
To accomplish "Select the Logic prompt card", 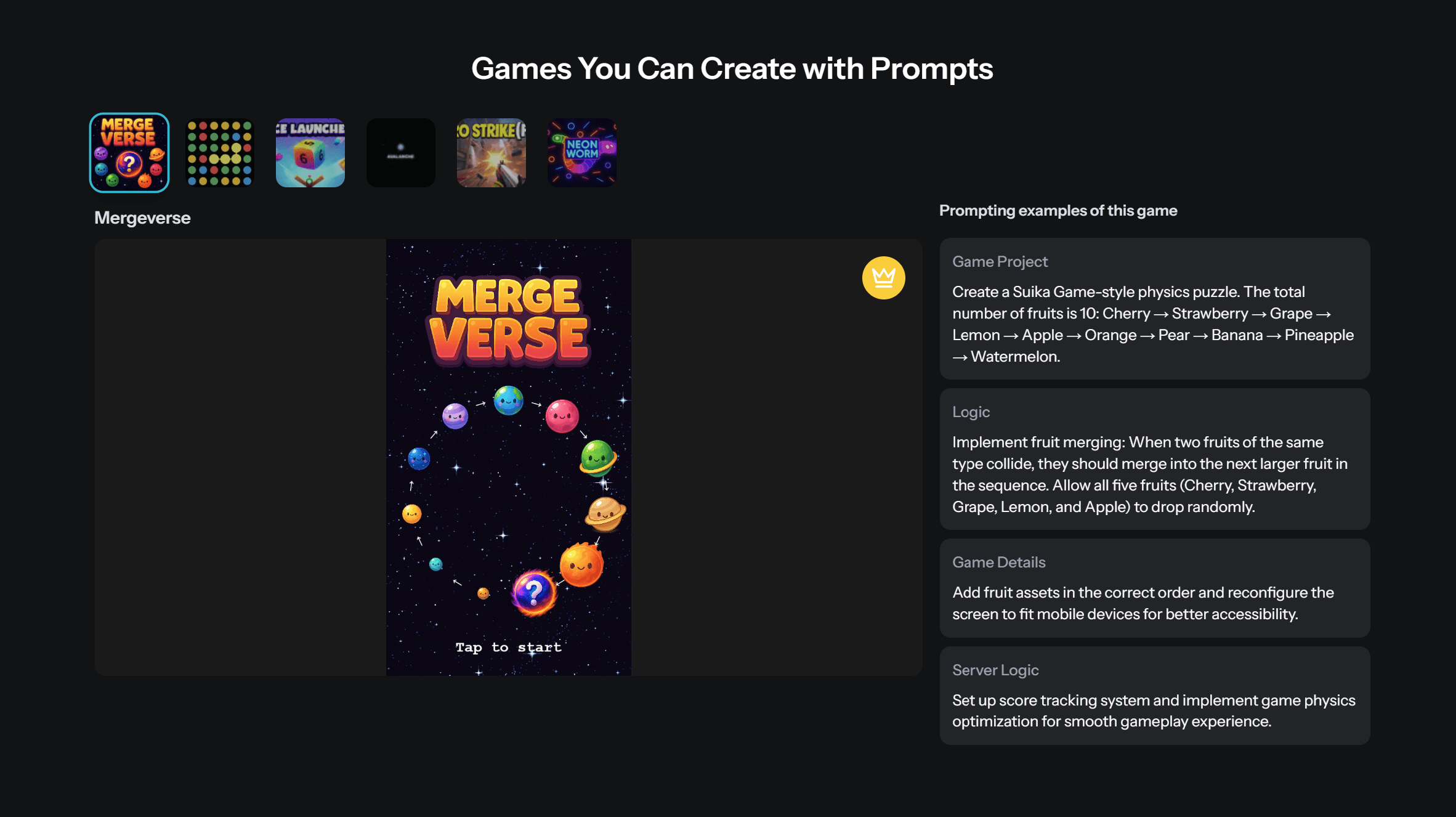I will (x=1154, y=459).
